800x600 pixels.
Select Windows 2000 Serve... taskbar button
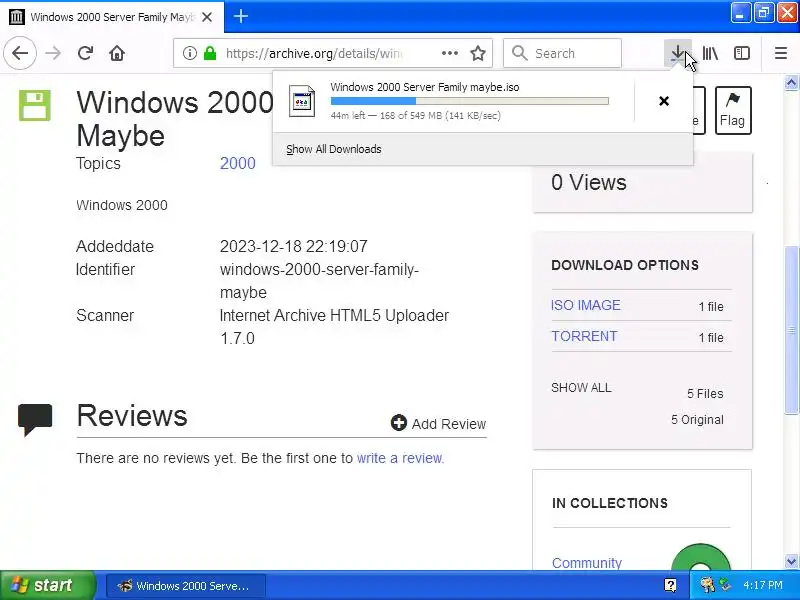click(186, 586)
